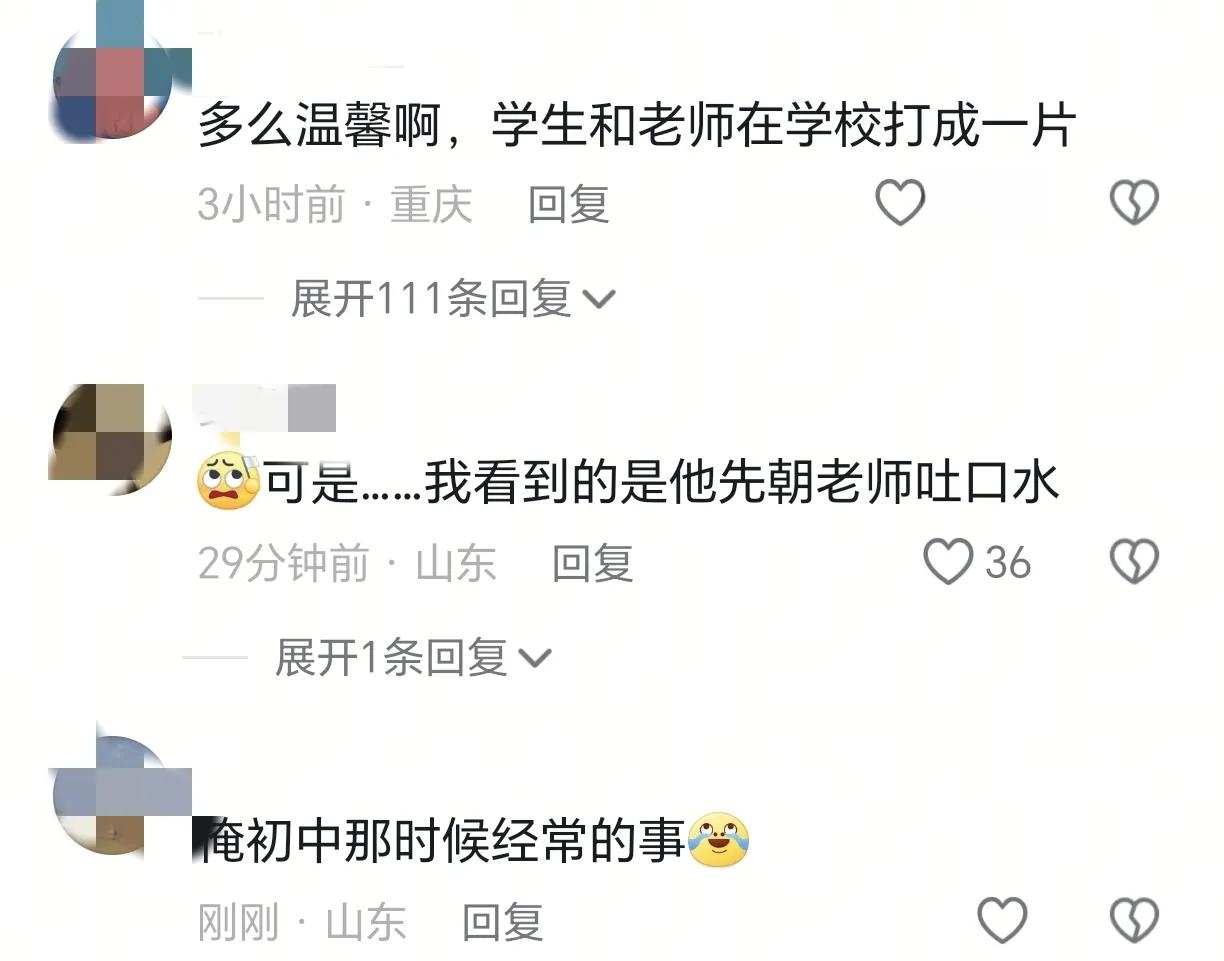The width and height of the screenshot is (1224, 961).
Task: Tap the crying-laughing emoji after 经常的事
Action: point(719,840)
